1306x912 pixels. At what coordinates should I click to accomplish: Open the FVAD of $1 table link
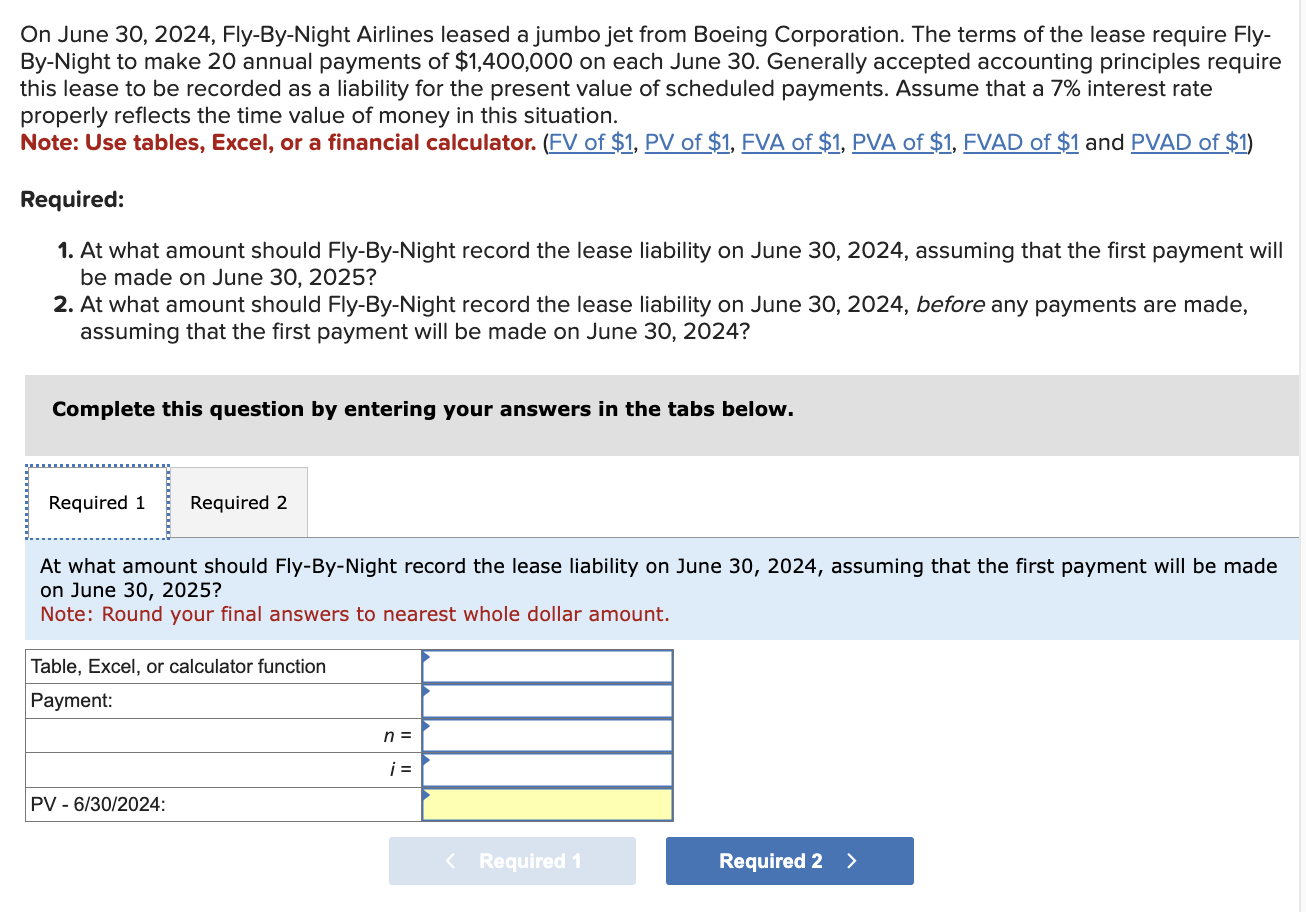click(1020, 142)
